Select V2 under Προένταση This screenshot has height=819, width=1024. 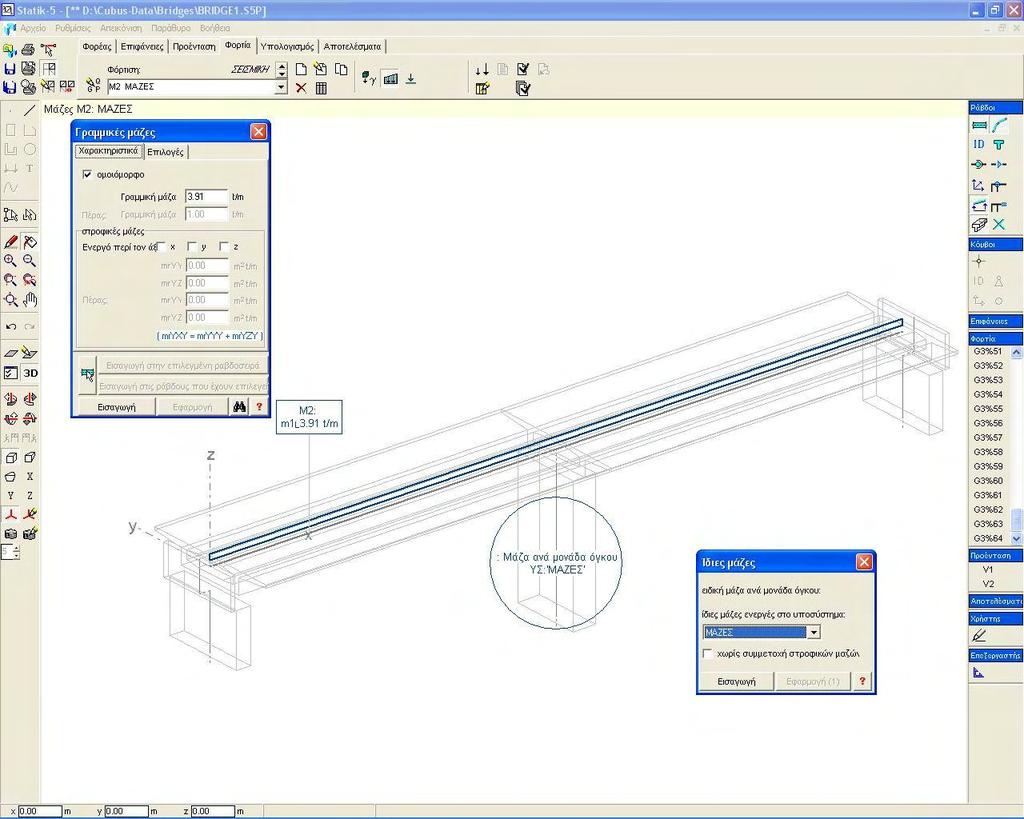pyautogui.click(x=989, y=584)
